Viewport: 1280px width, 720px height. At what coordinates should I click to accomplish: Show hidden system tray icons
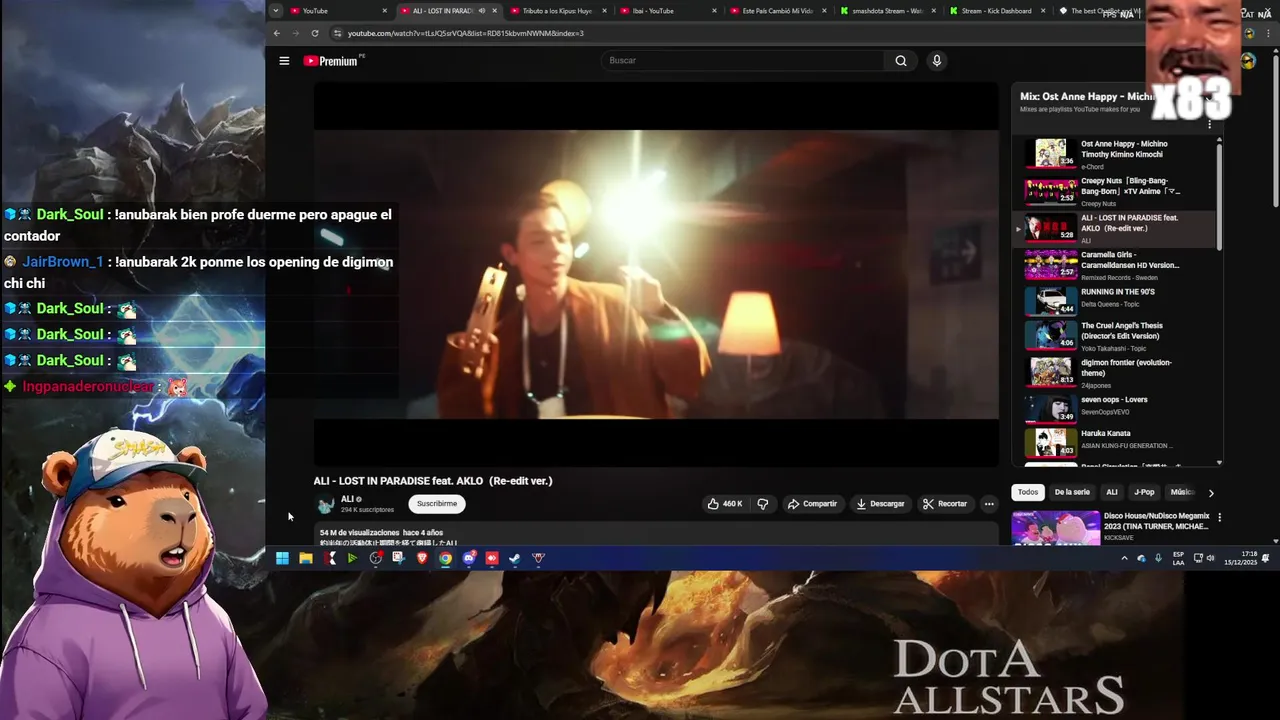tap(1124, 558)
